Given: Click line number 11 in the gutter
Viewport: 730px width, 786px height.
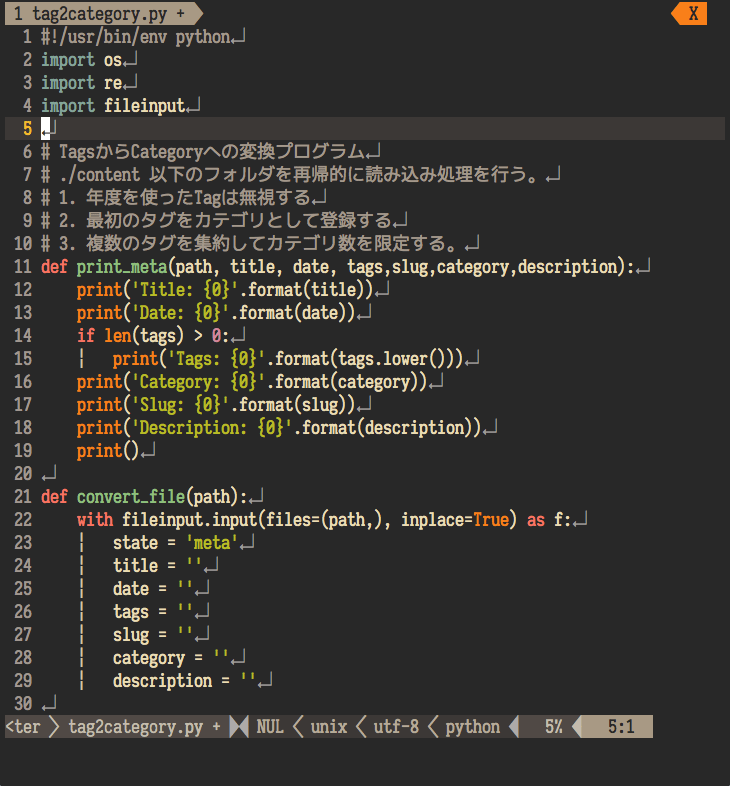Looking at the screenshot, I should (x=23, y=267).
